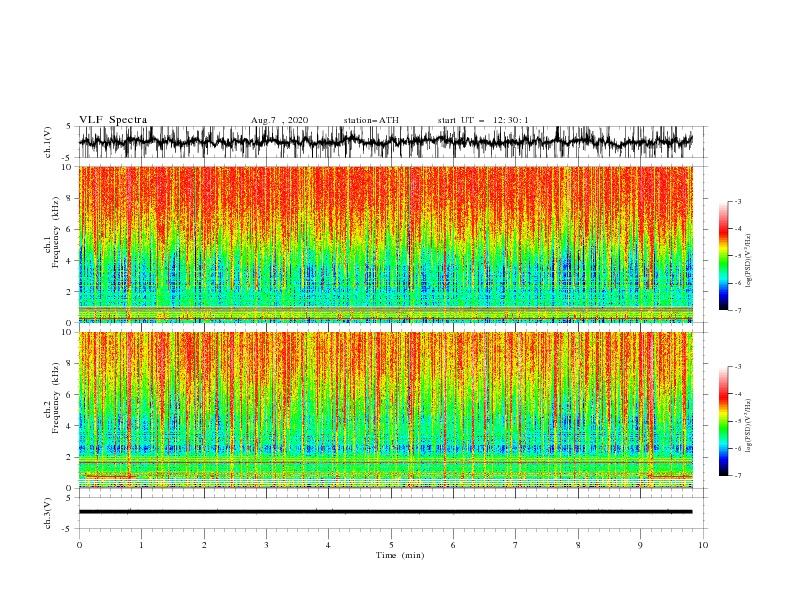Click the ch.2 spectrogram panel
This screenshot has height=612, width=792.
[x=385, y=410]
